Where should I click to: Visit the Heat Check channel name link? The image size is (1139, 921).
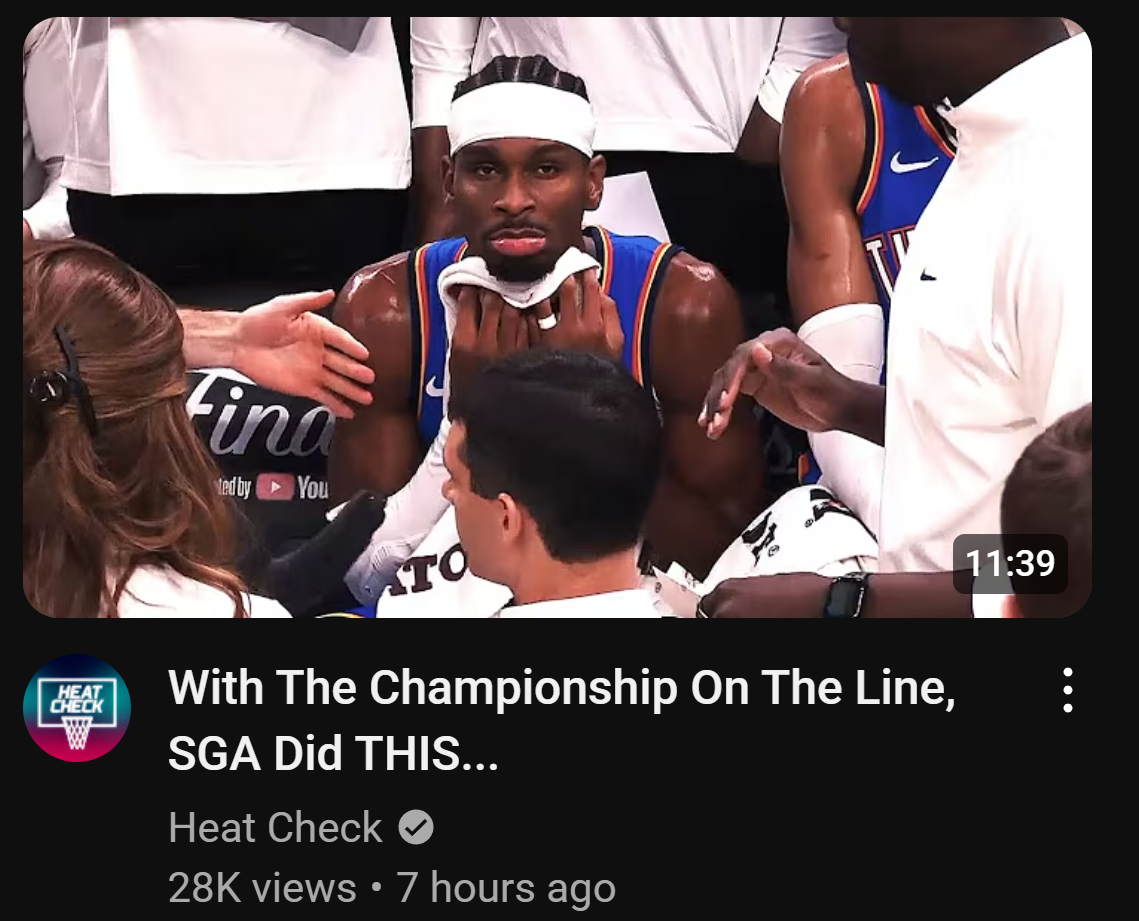pos(275,827)
